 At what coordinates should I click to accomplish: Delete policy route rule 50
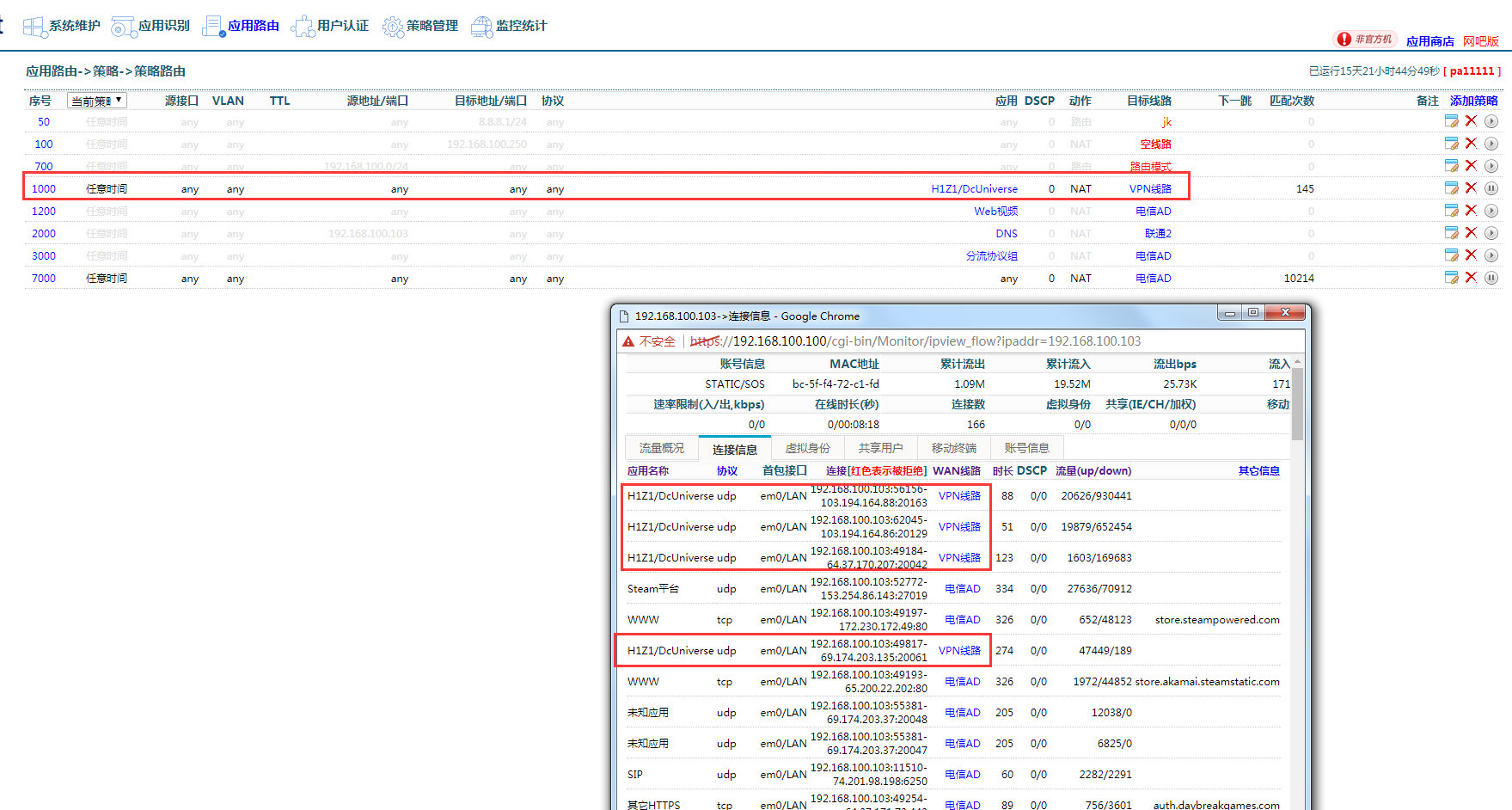[x=1471, y=121]
